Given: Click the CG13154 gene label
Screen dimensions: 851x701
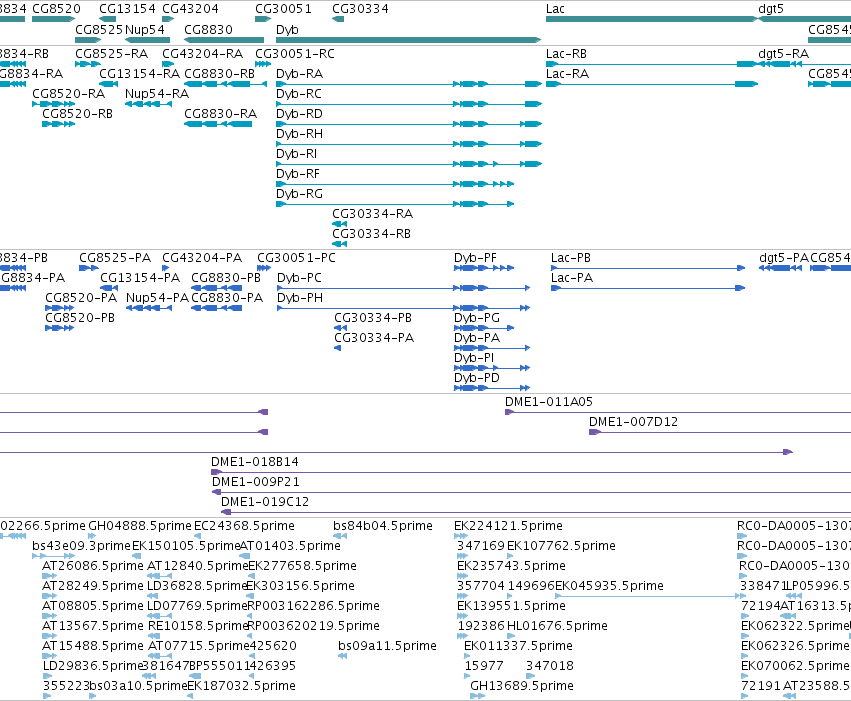Looking at the screenshot, I should (x=127, y=9).
